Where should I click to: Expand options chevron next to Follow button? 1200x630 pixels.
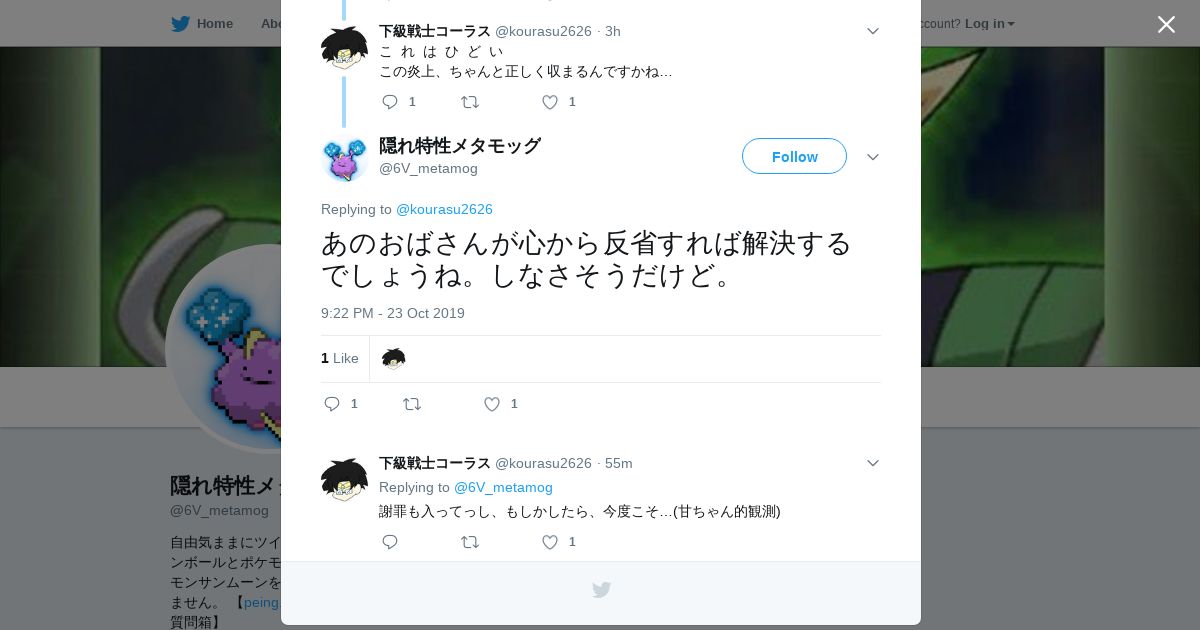coord(873,157)
